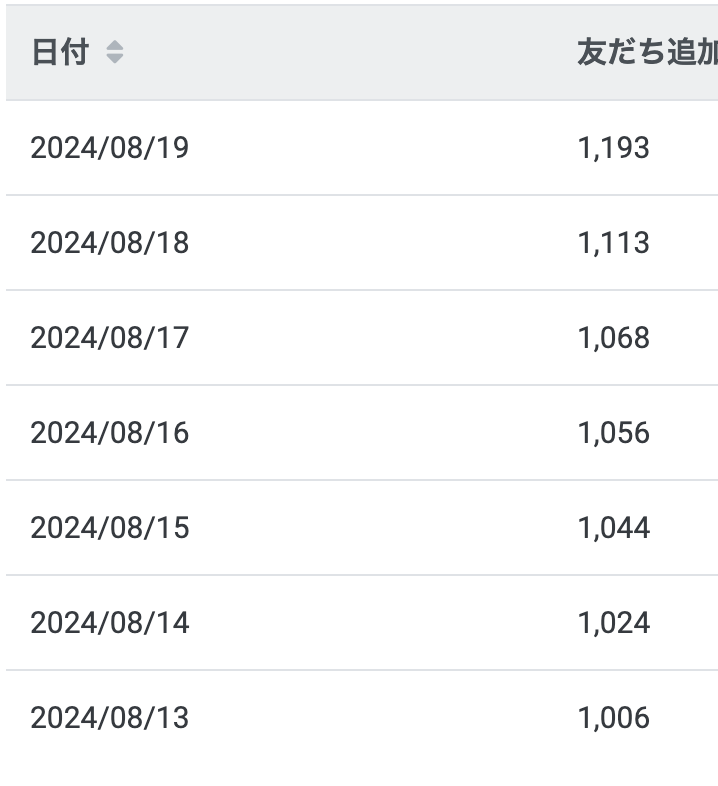The image size is (718, 786).
Task: Select the date 2024/08/15
Action: (x=109, y=528)
